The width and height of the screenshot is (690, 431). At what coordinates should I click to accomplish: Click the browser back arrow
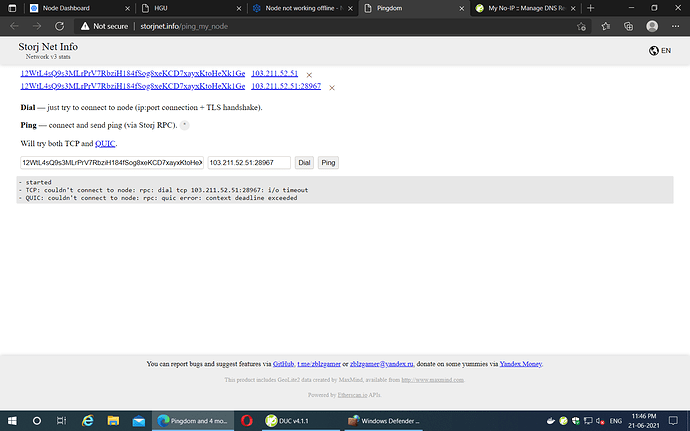(x=16, y=27)
